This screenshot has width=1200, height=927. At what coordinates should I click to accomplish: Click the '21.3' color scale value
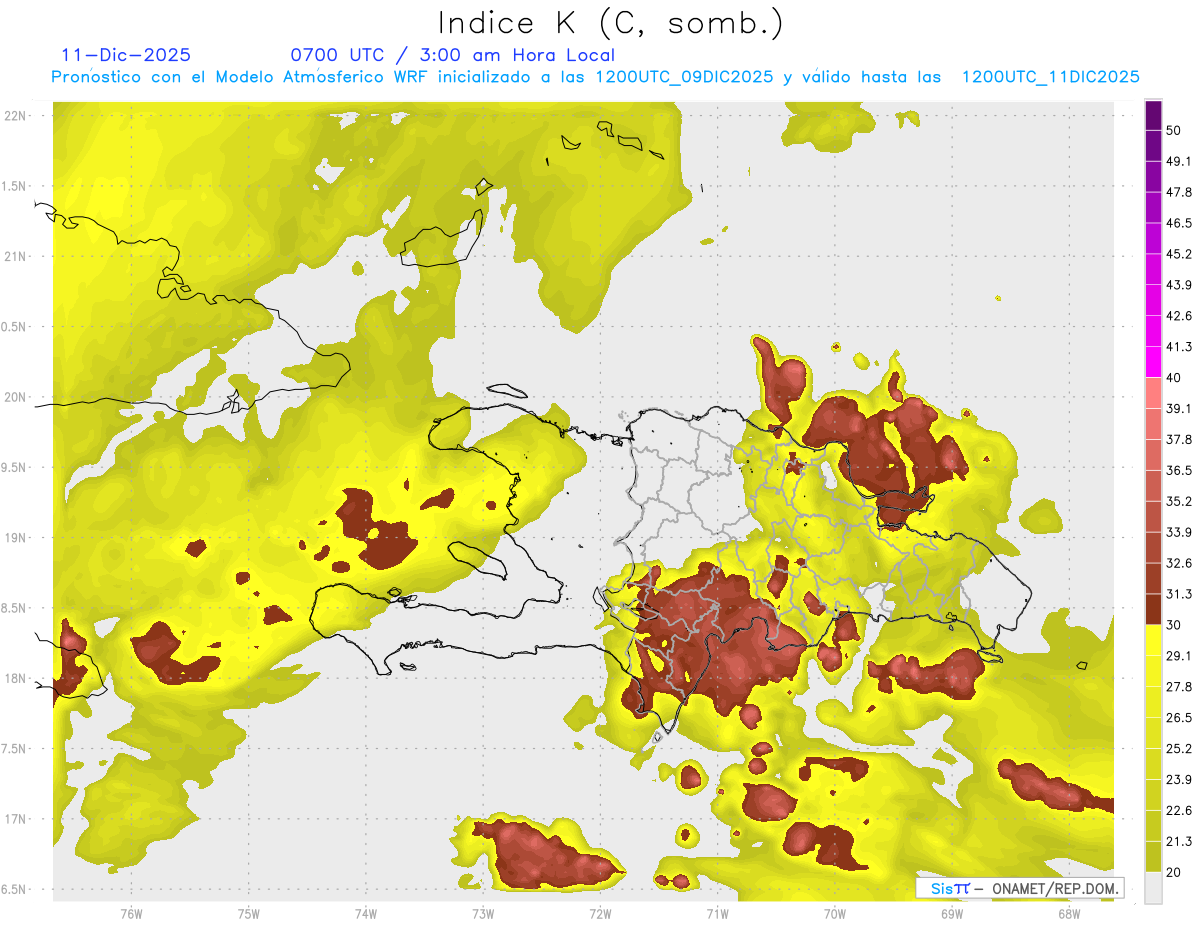click(1179, 841)
